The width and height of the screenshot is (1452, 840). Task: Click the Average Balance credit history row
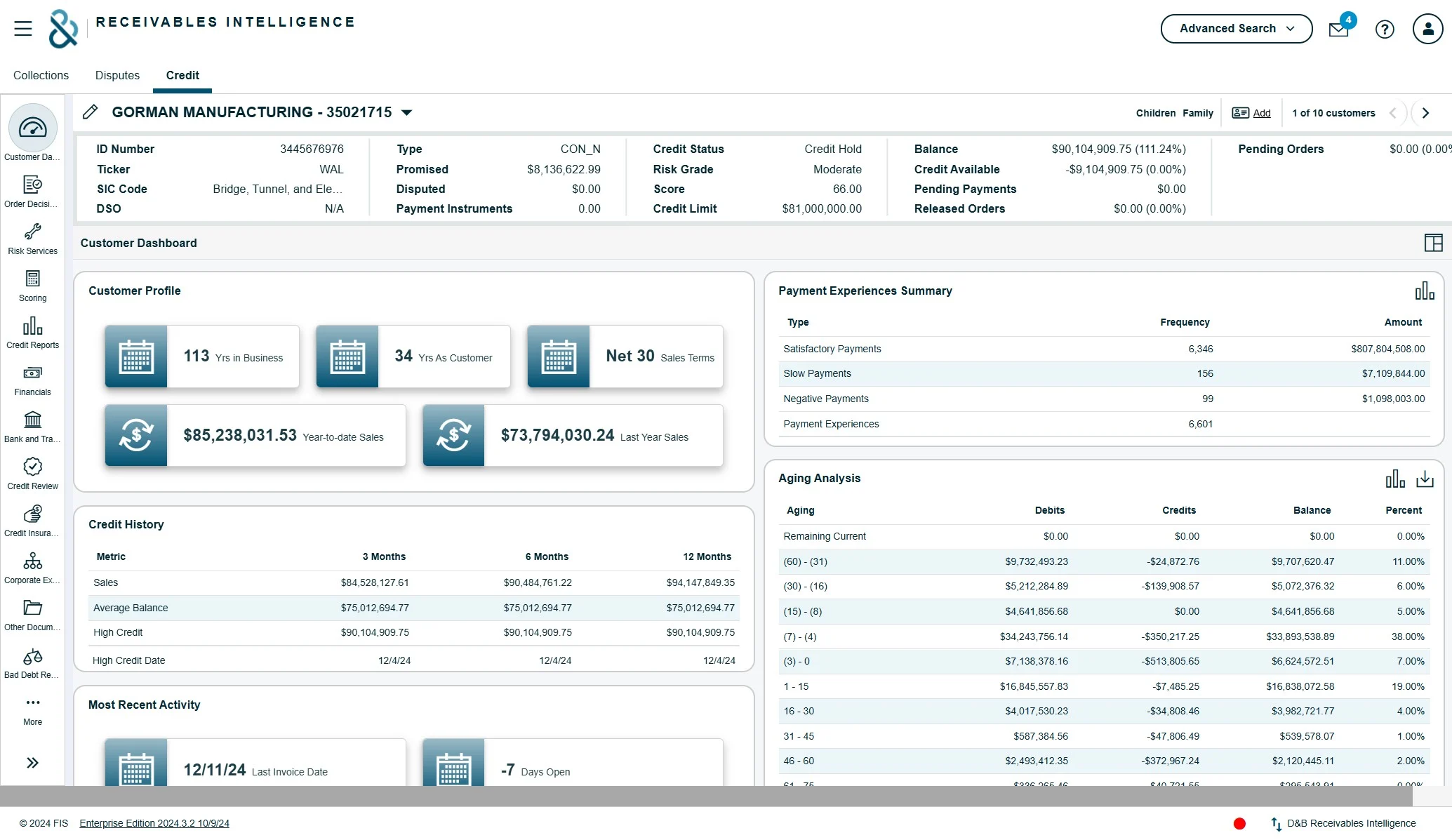414,608
